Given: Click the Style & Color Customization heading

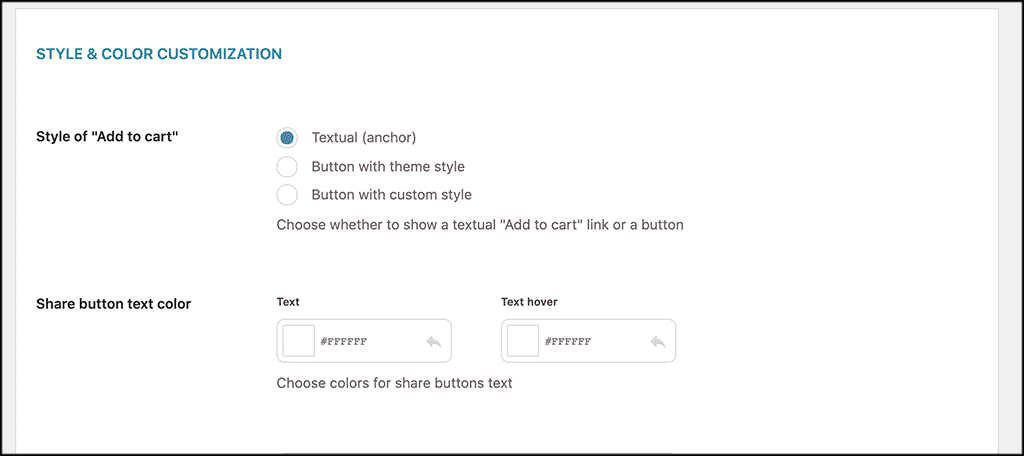Looking at the screenshot, I should click(159, 53).
